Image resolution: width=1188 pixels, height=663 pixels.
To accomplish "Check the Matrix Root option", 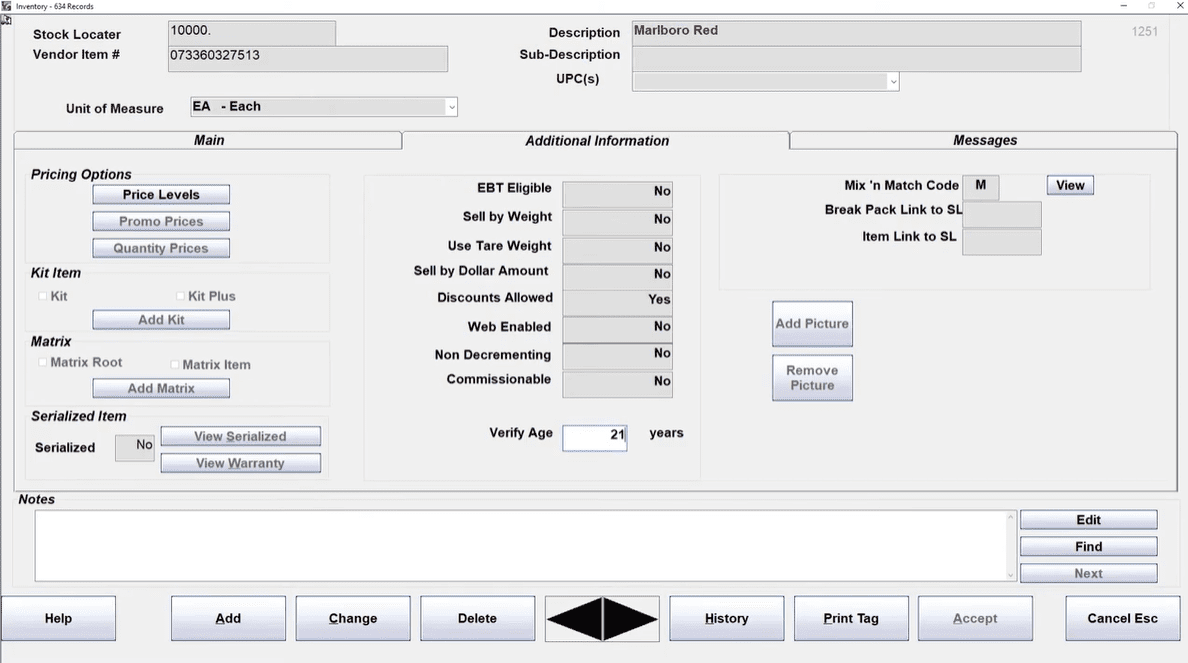I will point(42,363).
